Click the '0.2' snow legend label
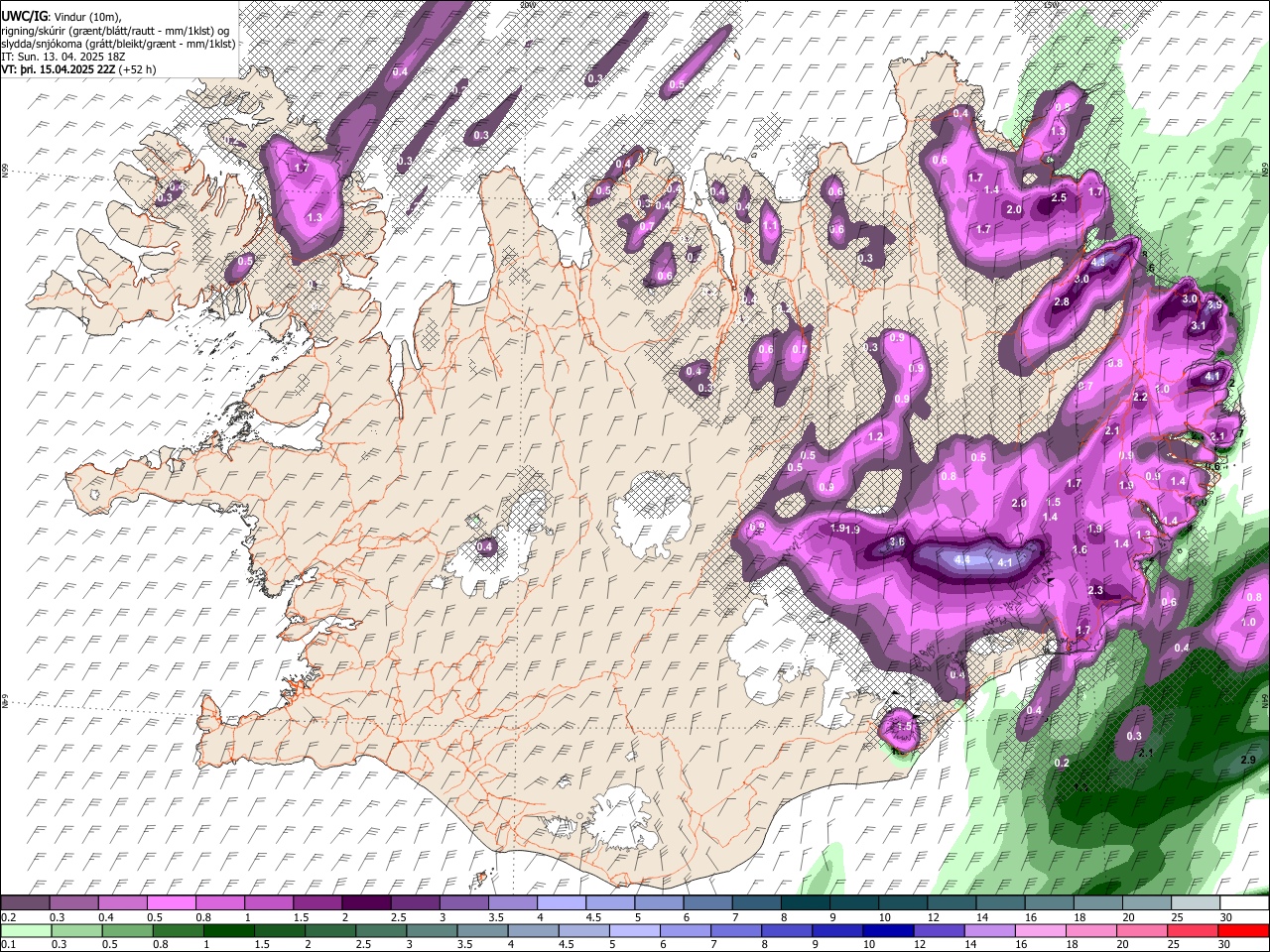The image size is (1270, 952). [x=8, y=917]
